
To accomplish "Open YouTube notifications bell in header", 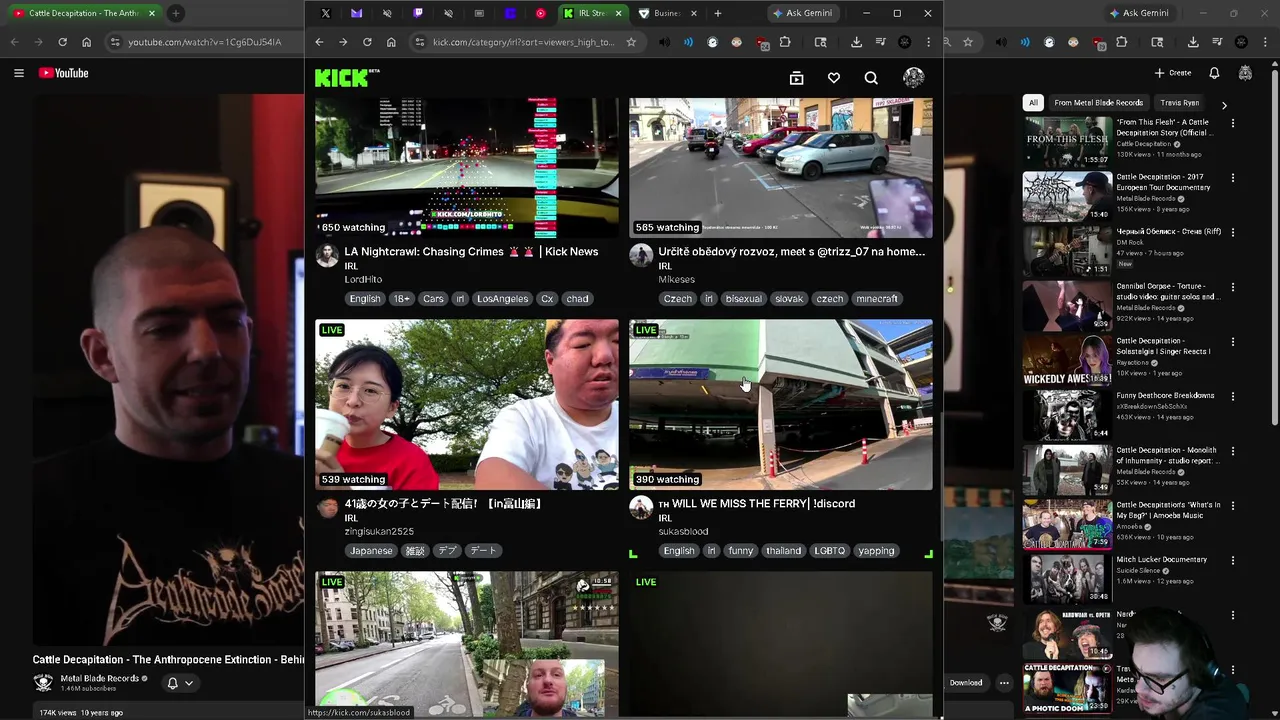I will (x=1214, y=73).
